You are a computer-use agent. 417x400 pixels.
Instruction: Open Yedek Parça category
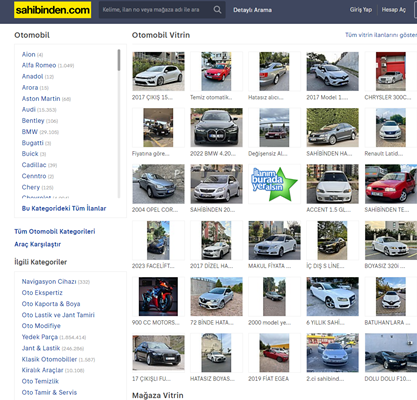(x=40, y=337)
